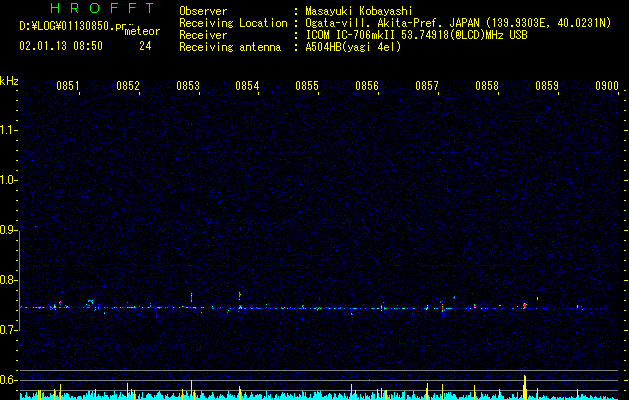
Task: Click the gray frequency range bracket on left axis
Action: pyautogui.click(x=20, y=280)
